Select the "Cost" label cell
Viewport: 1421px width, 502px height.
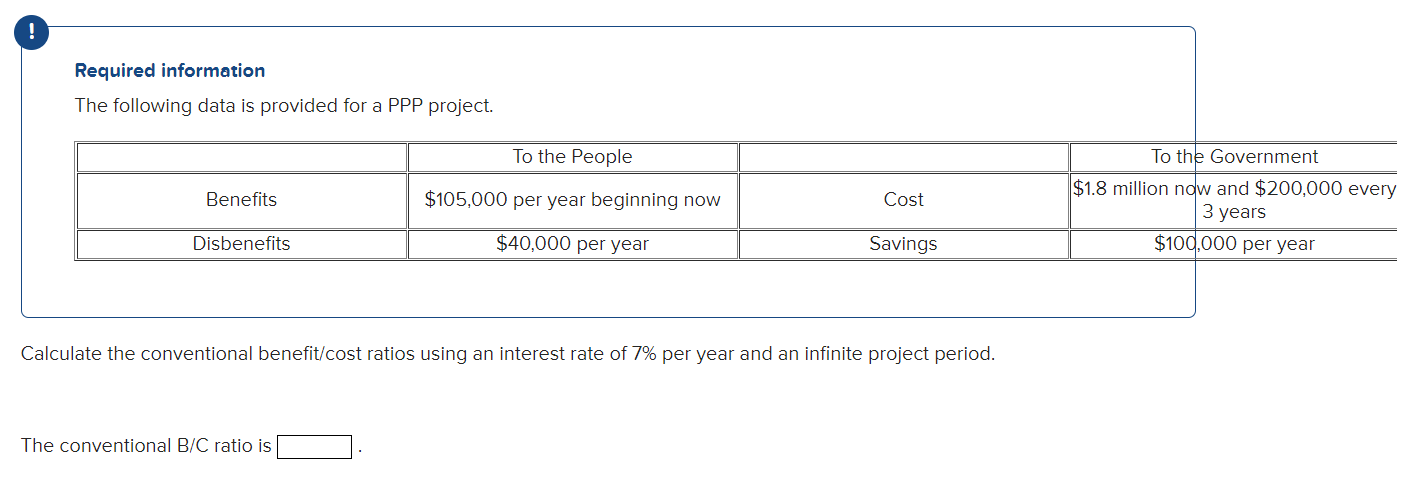[903, 200]
